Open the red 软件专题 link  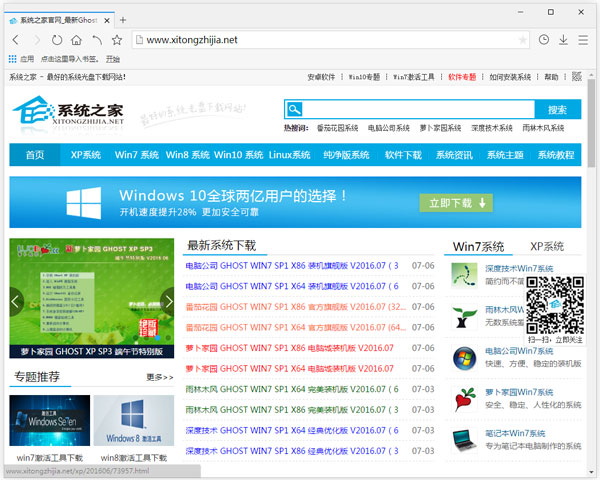pyautogui.click(x=462, y=77)
